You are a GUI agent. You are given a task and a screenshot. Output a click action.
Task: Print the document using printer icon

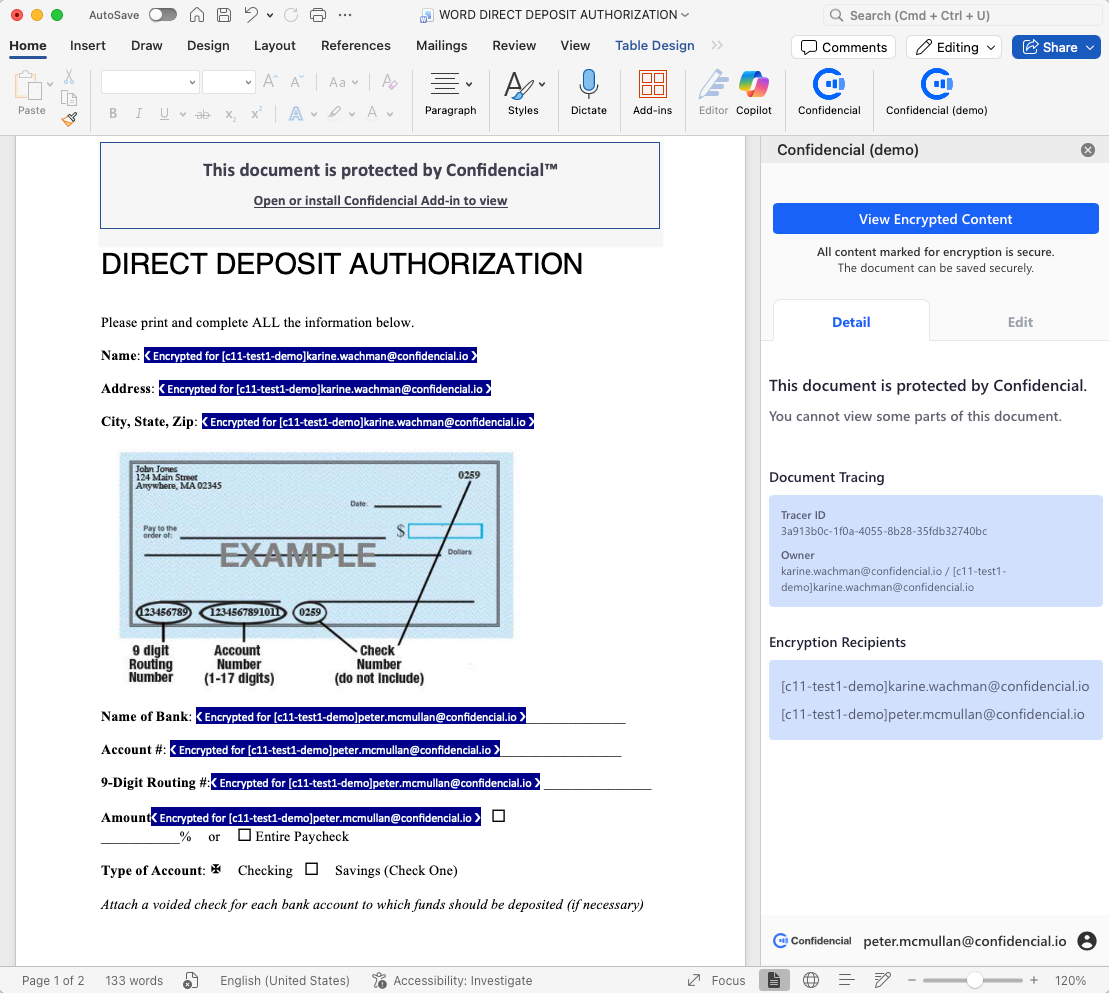[318, 15]
